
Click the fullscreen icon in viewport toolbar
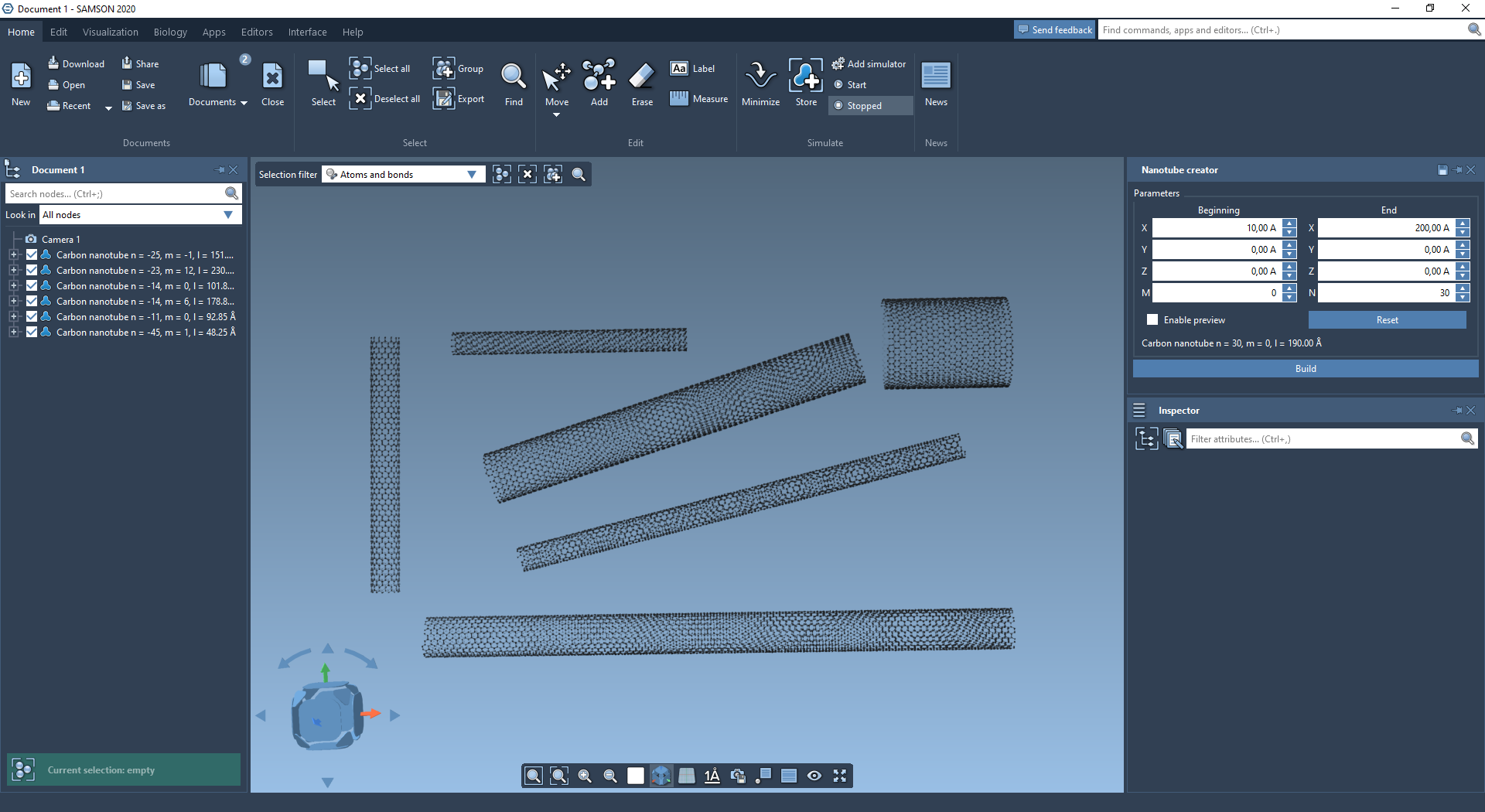coord(840,776)
